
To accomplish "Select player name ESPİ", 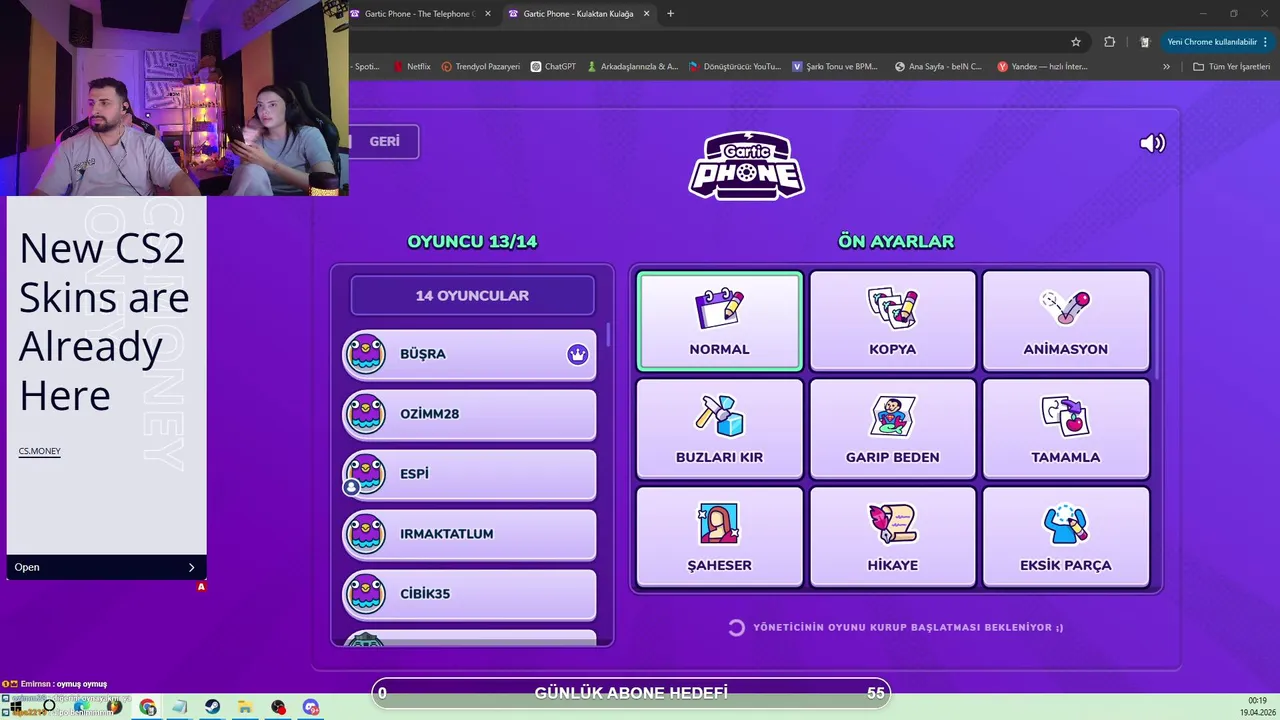I will tap(414, 474).
